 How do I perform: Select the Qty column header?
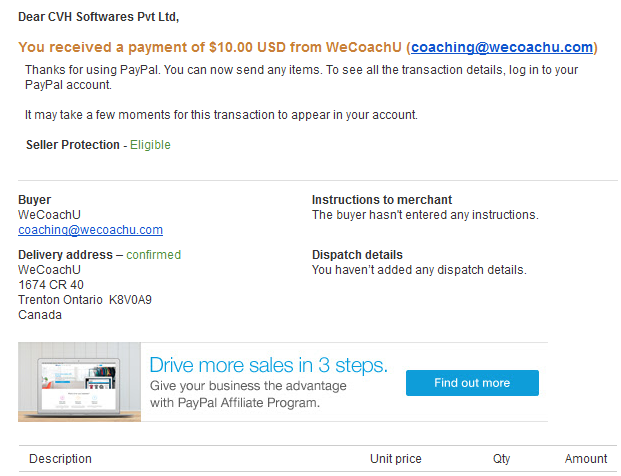(501, 459)
